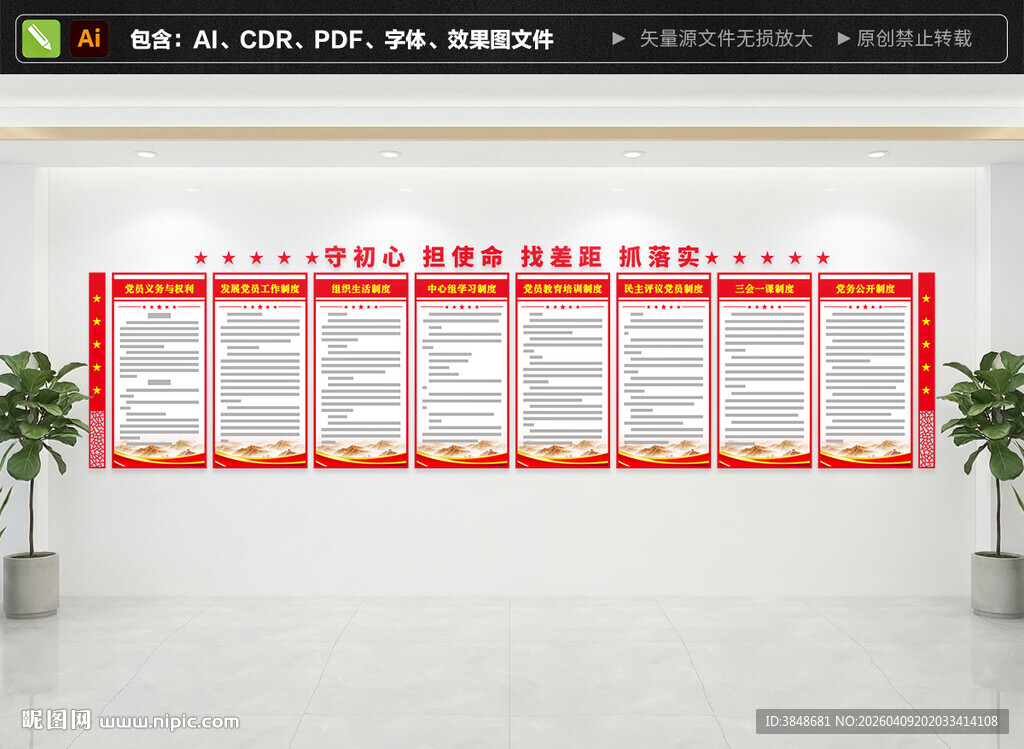
Task: Click the triangle arrow before 矢量源文件无损放大
Action: (x=618, y=39)
